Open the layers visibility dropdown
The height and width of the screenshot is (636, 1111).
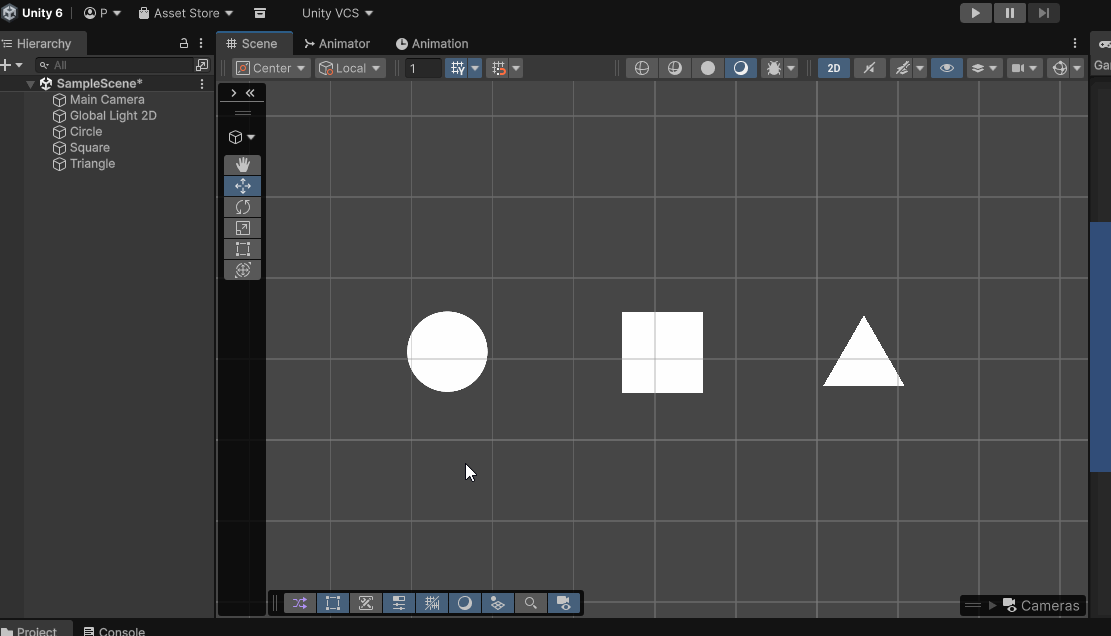click(984, 68)
